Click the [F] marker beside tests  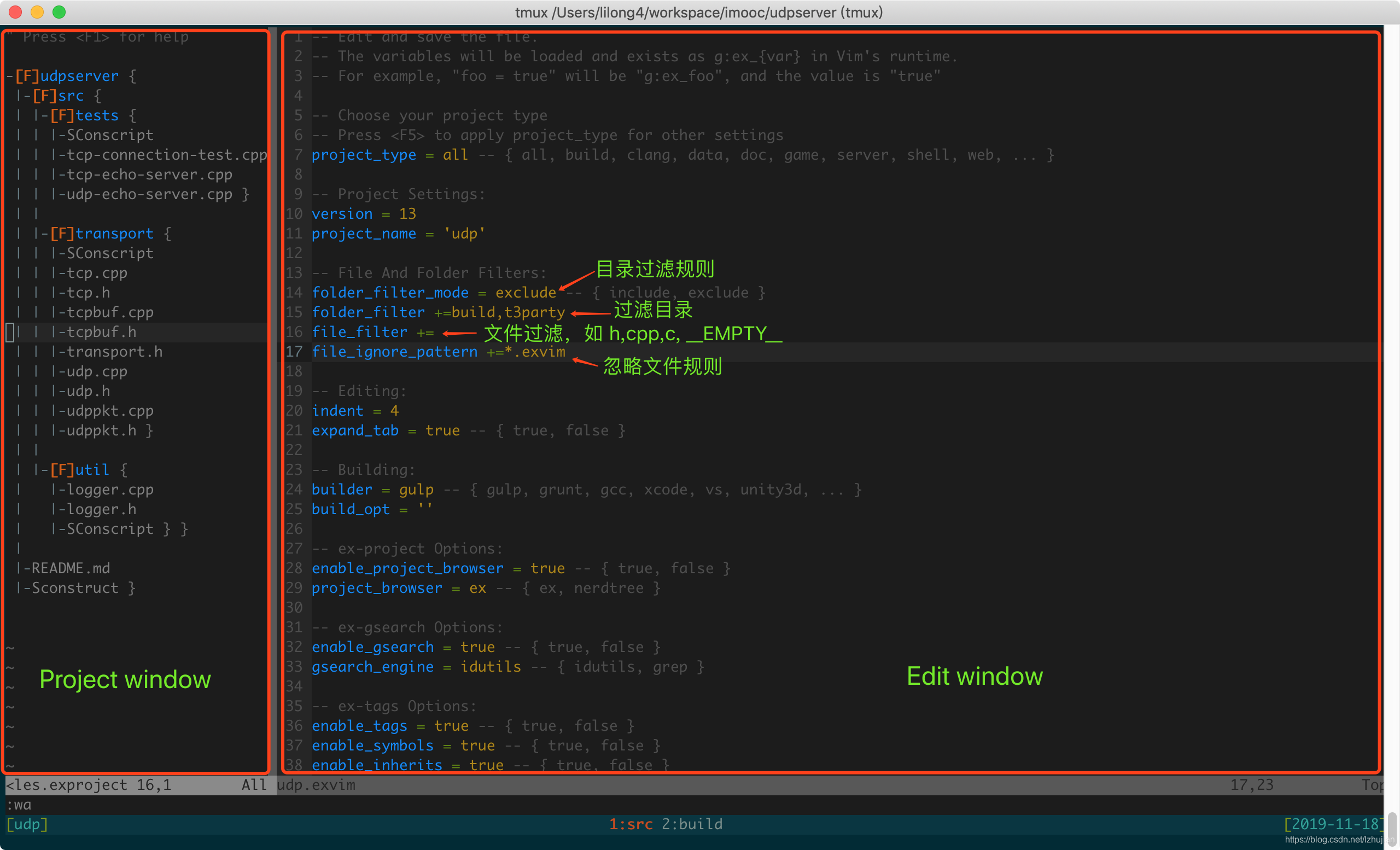click(x=61, y=115)
